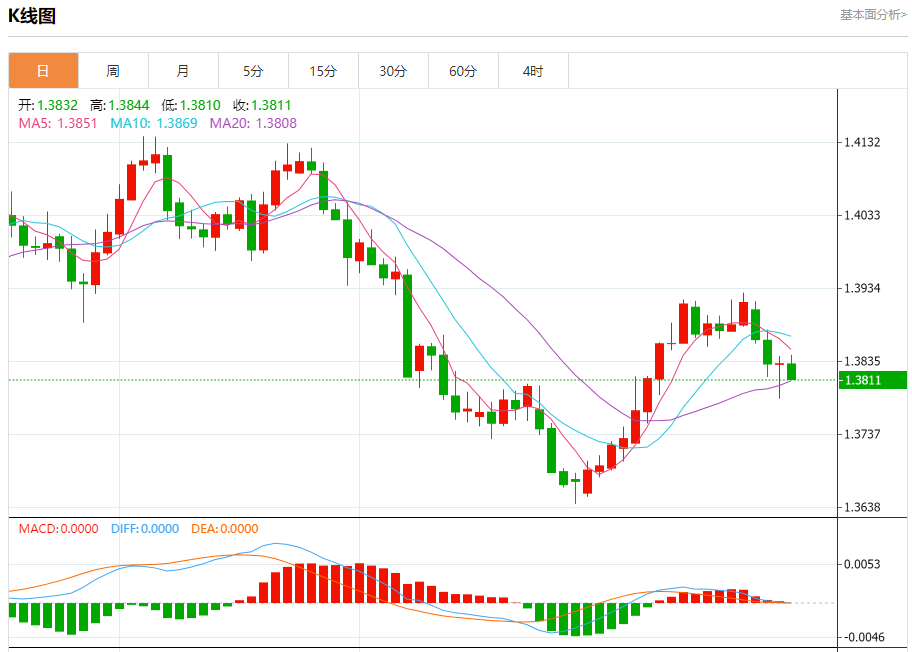
Task: Click the DEA value label
Action: click(223, 529)
